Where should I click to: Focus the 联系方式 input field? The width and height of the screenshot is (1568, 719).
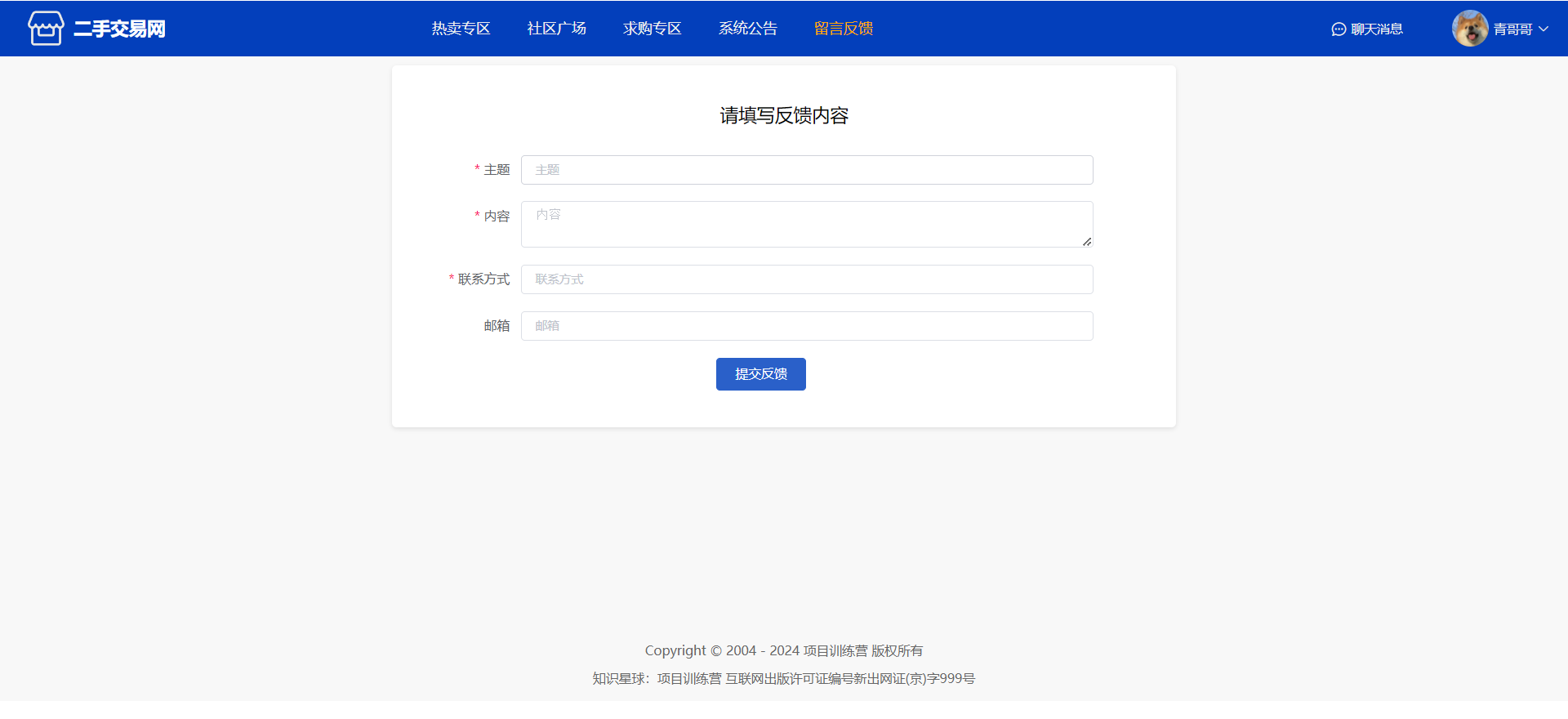(x=807, y=279)
